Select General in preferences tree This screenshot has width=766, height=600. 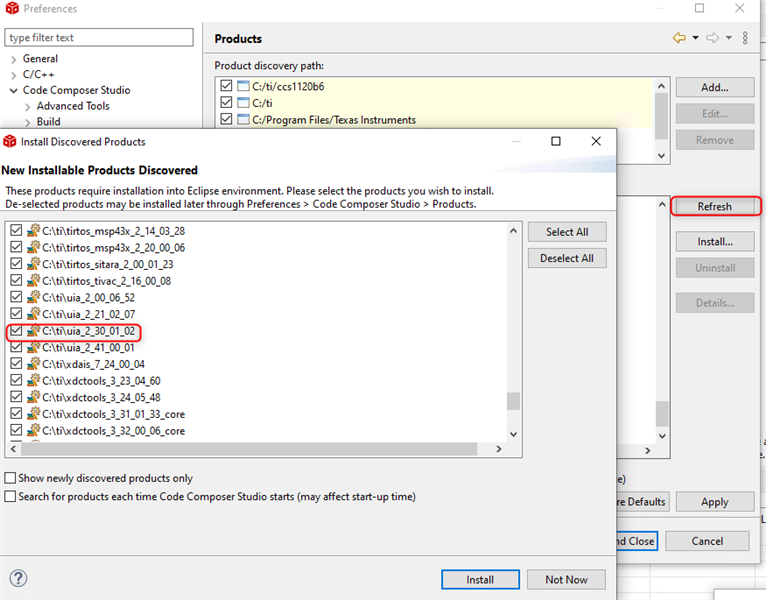pos(40,59)
